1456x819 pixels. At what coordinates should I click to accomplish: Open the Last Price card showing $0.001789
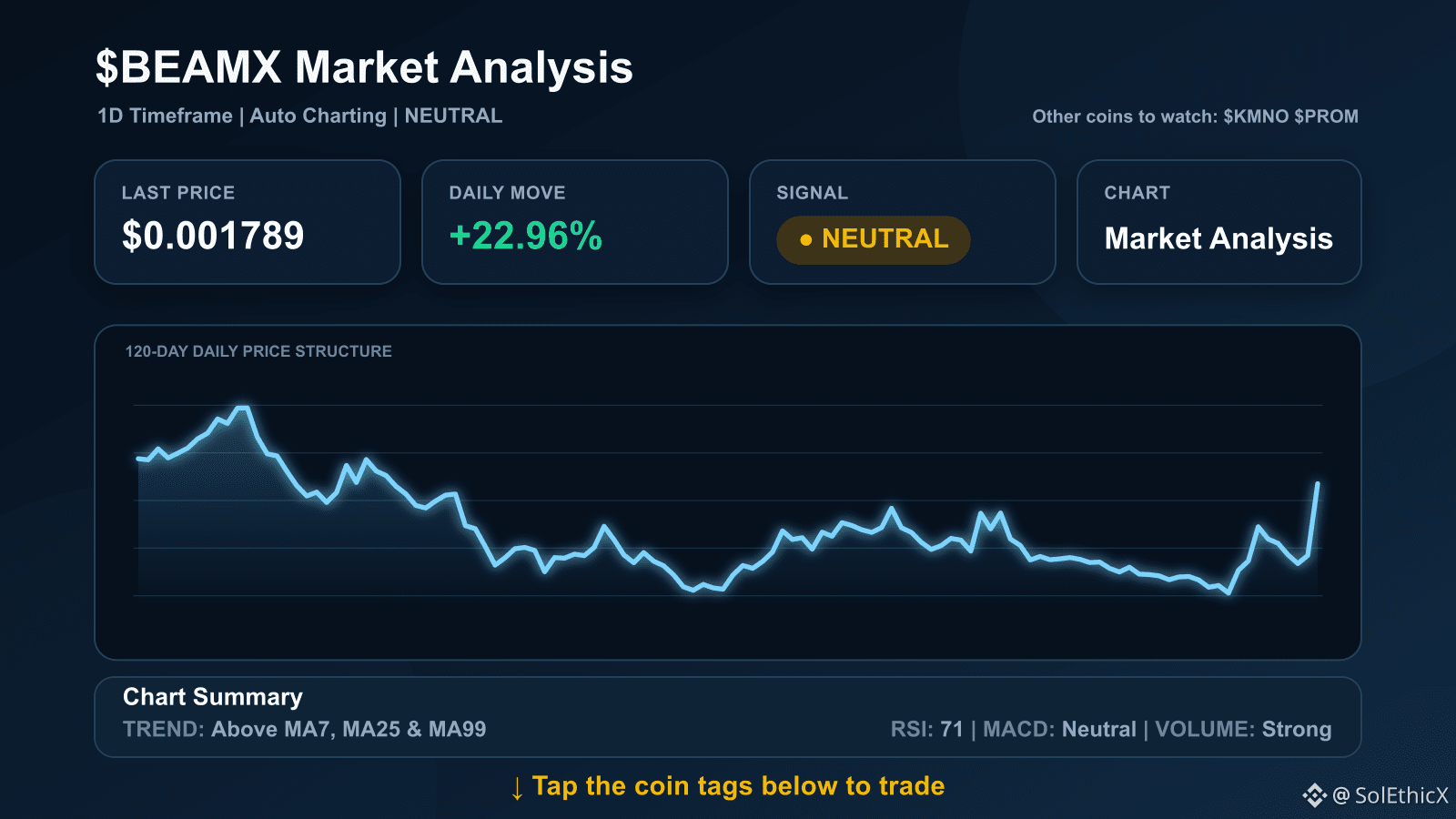(x=248, y=222)
